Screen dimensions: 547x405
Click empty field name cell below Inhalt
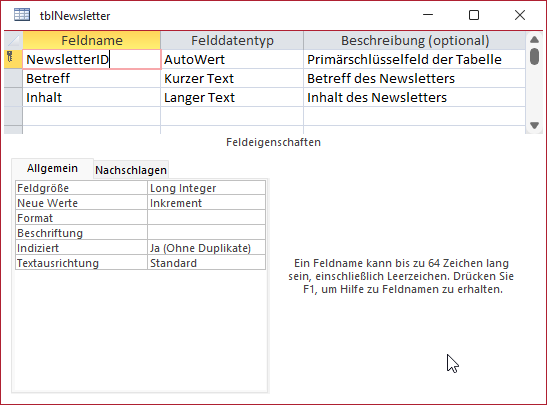click(x=92, y=116)
